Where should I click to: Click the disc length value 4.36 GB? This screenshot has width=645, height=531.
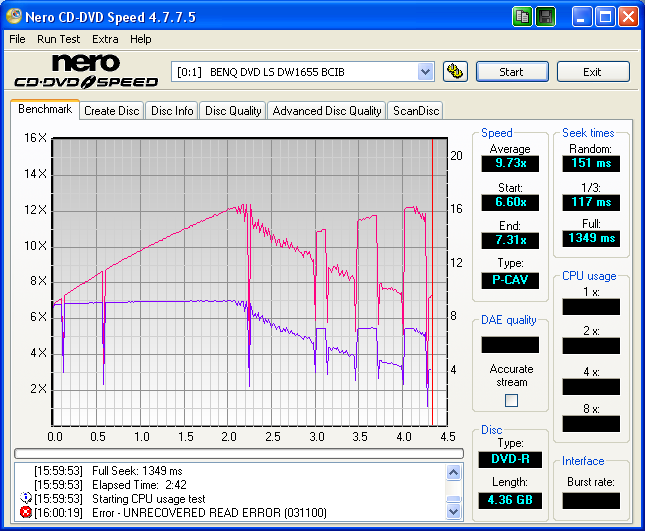pyautogui.click(x=510, y=500)
